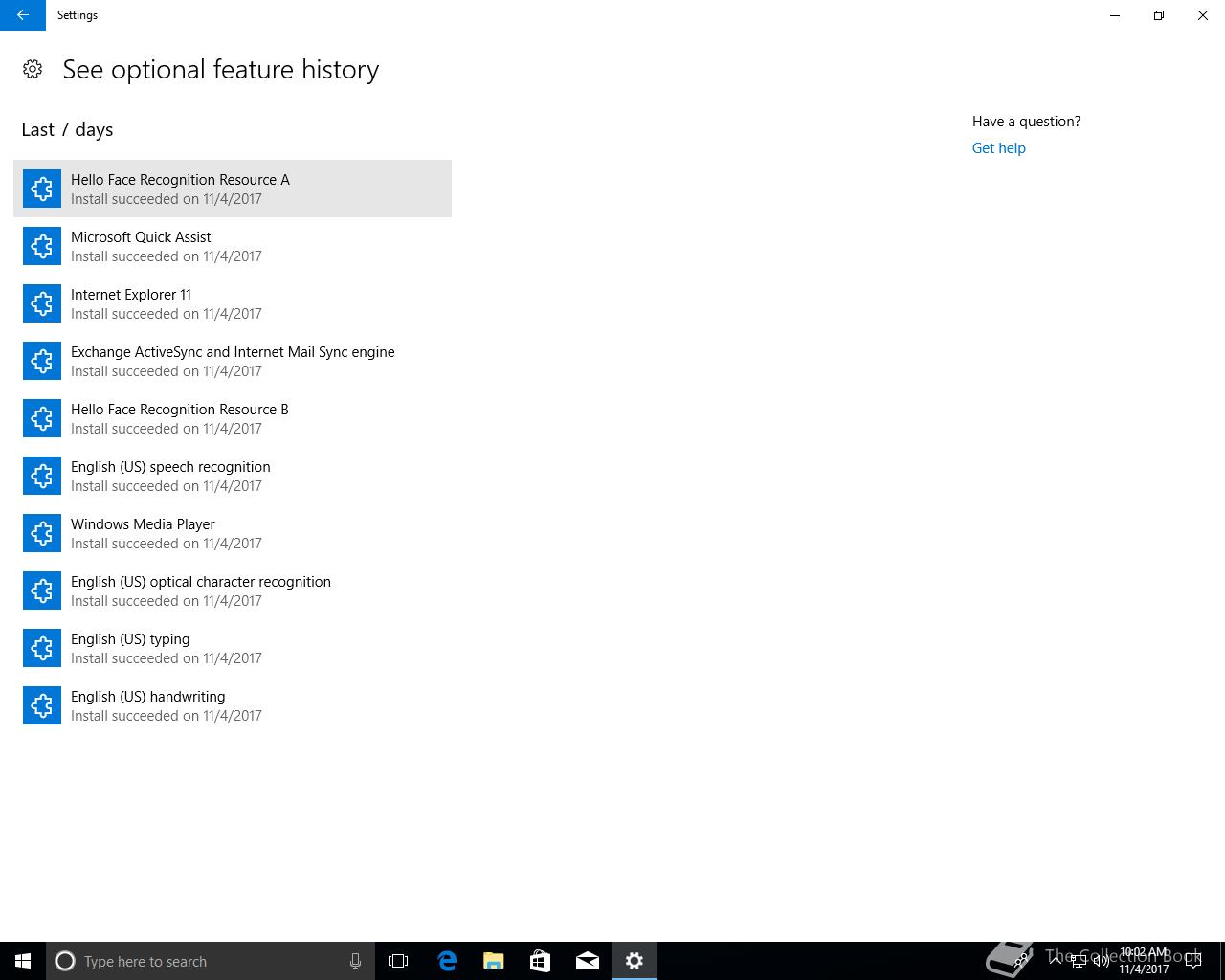The height and width of the screenshot is (980, 1225).
Task: Minimize the Settings window
Action: pos(1115,15)
